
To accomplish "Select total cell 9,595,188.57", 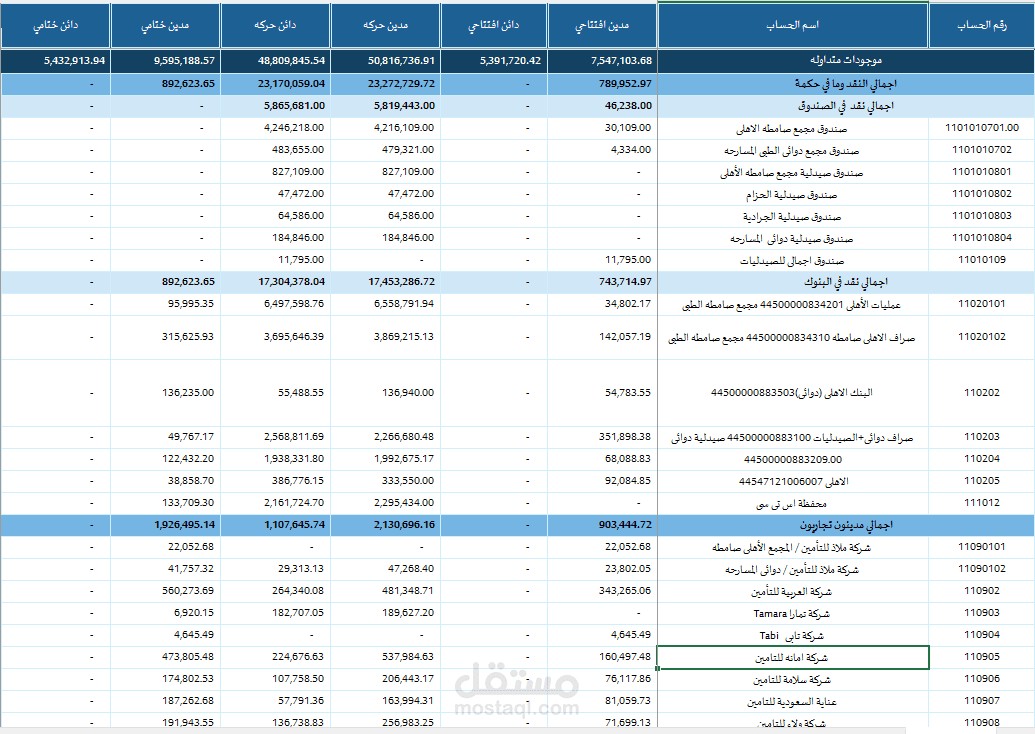I will (x=184, y=61).
